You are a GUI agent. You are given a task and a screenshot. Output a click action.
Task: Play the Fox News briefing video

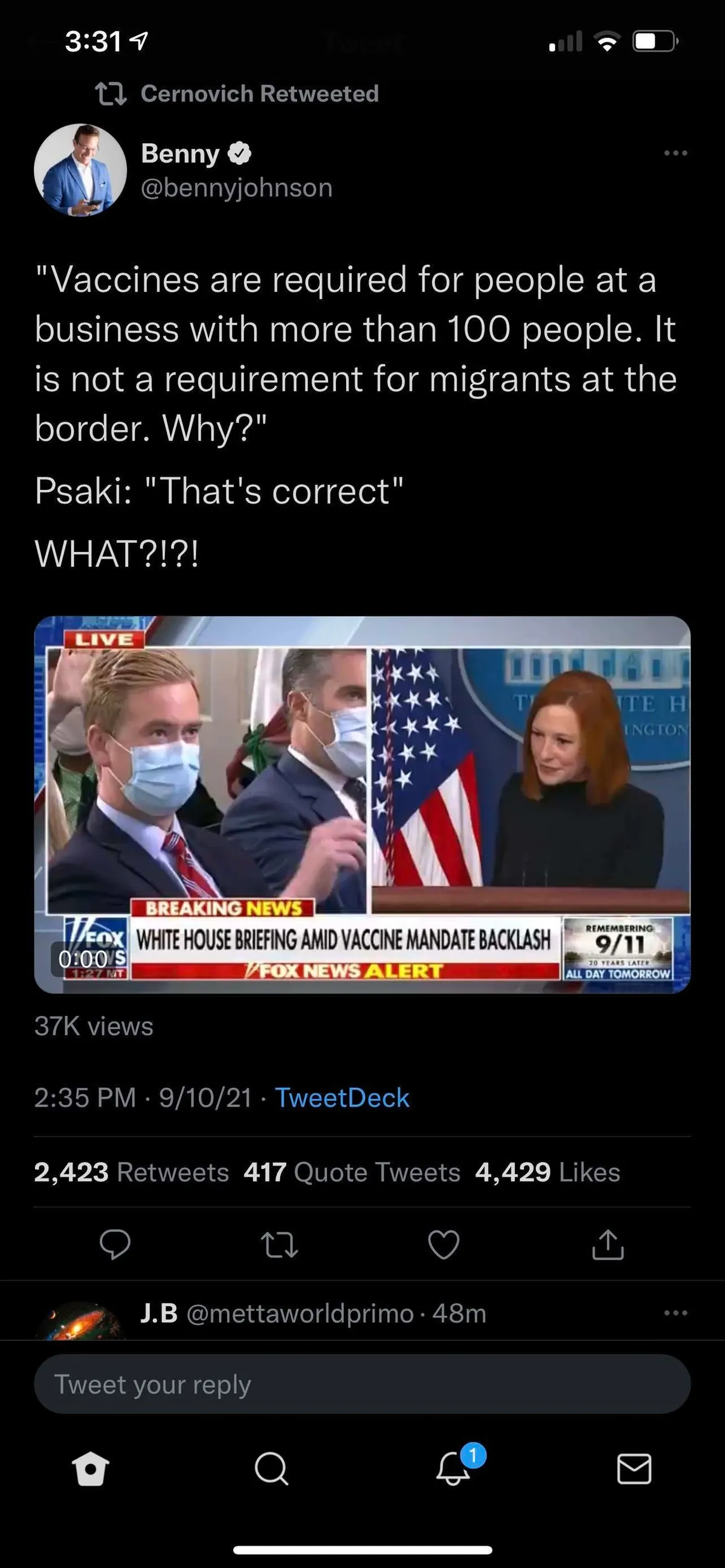coord(362,805)
